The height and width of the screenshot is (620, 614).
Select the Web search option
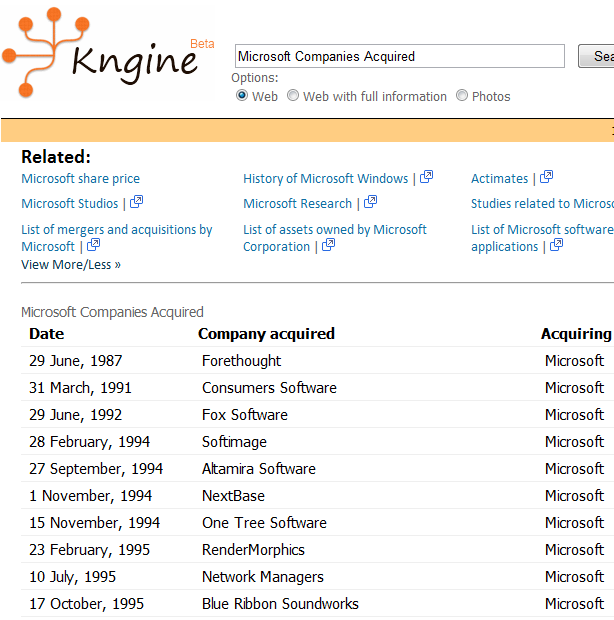[x=242, y=96]
